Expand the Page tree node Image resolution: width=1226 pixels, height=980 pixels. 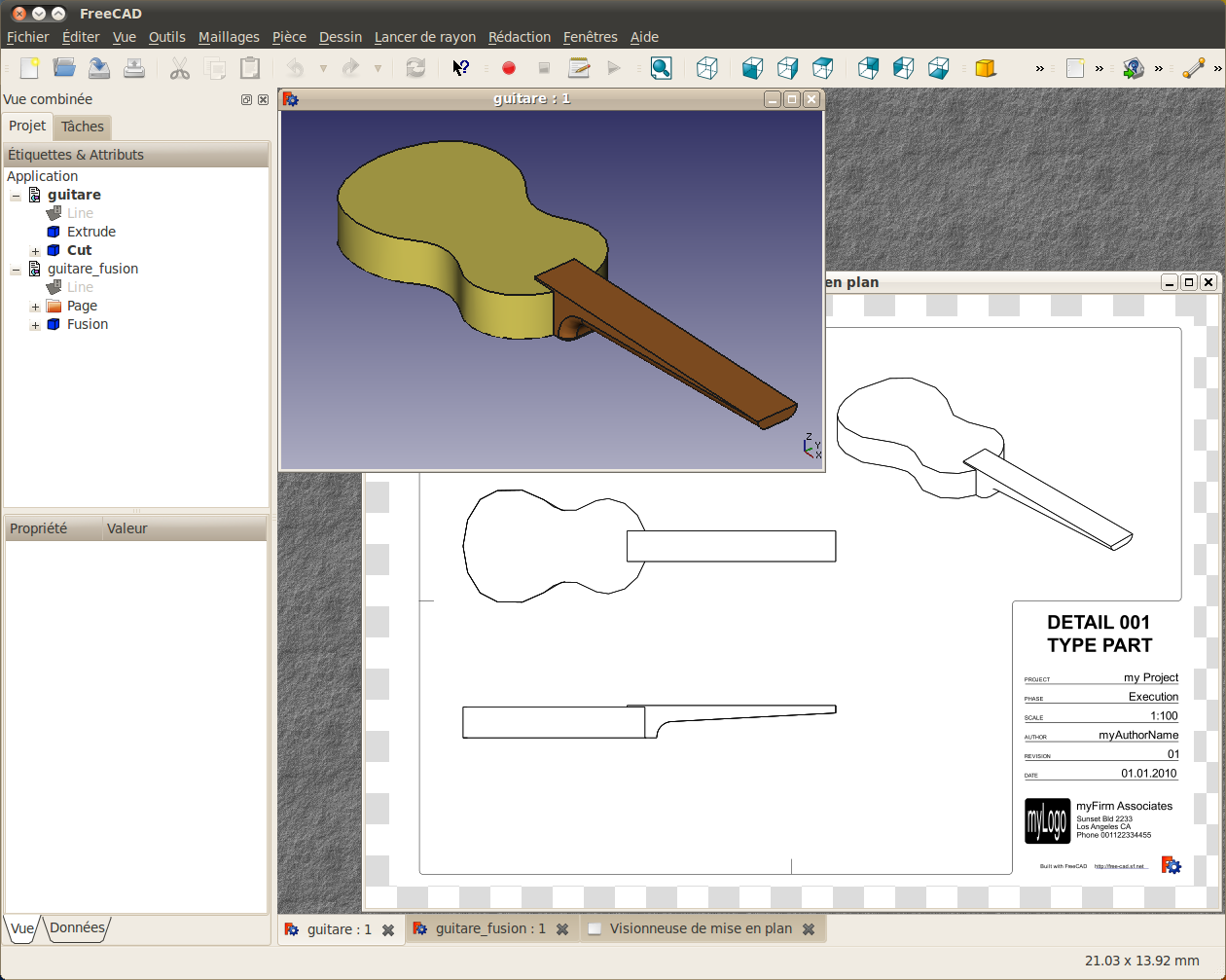coord(35,307)
